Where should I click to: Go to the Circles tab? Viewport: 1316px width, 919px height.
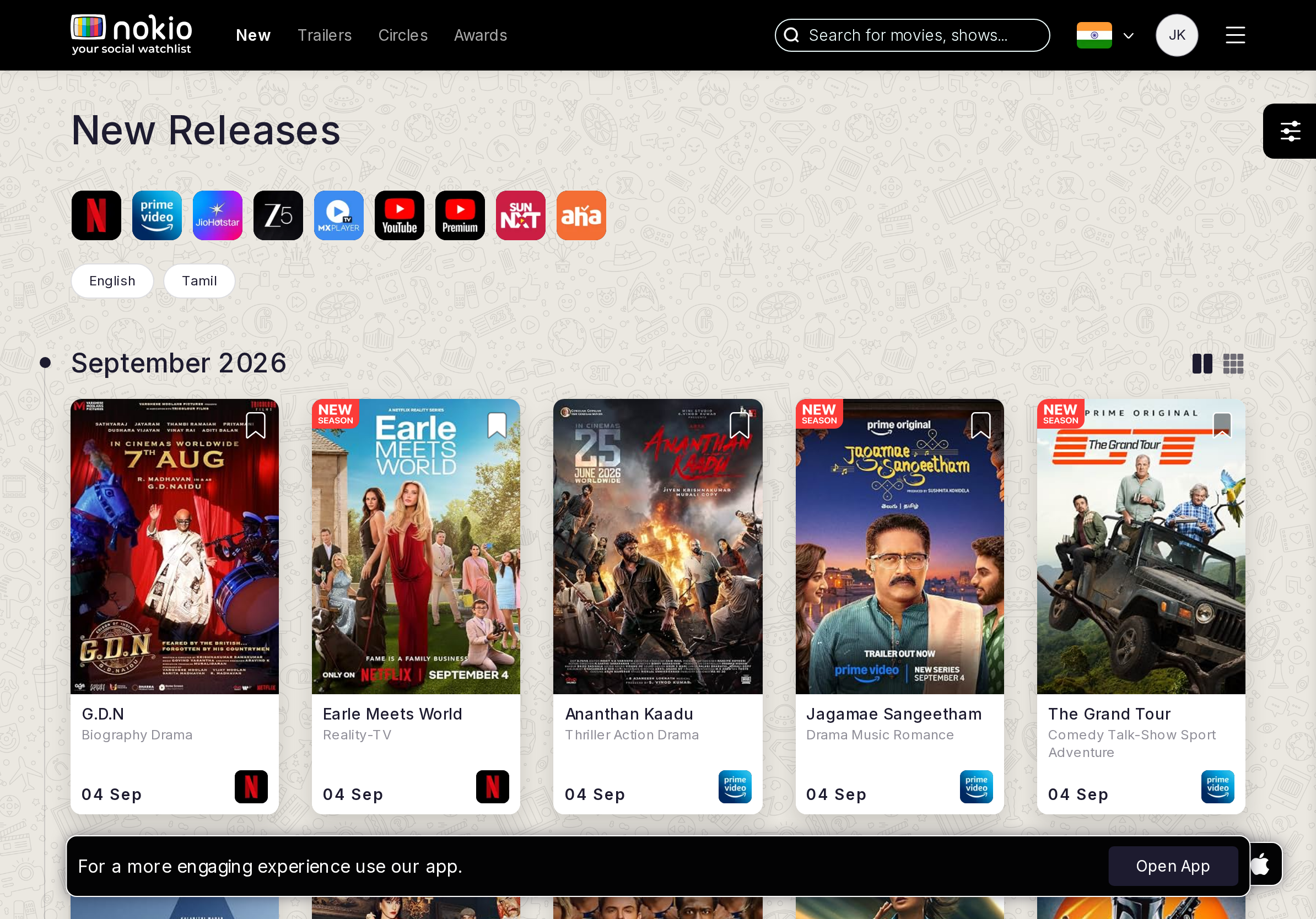403,35
